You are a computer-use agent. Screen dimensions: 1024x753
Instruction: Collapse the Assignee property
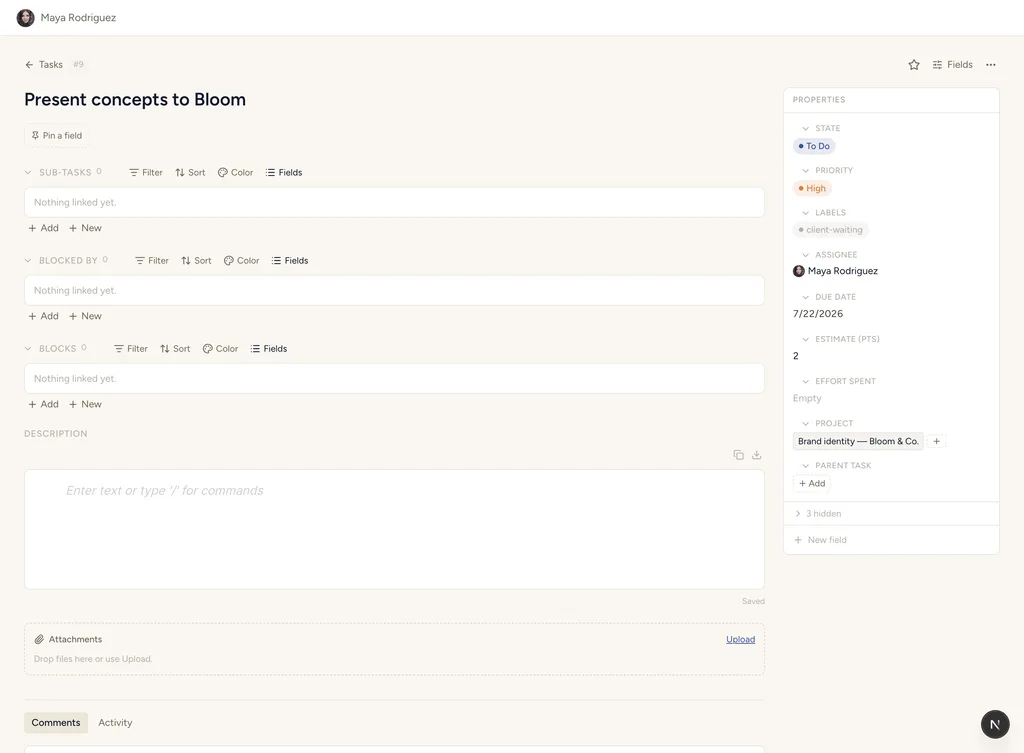point(805,255)
